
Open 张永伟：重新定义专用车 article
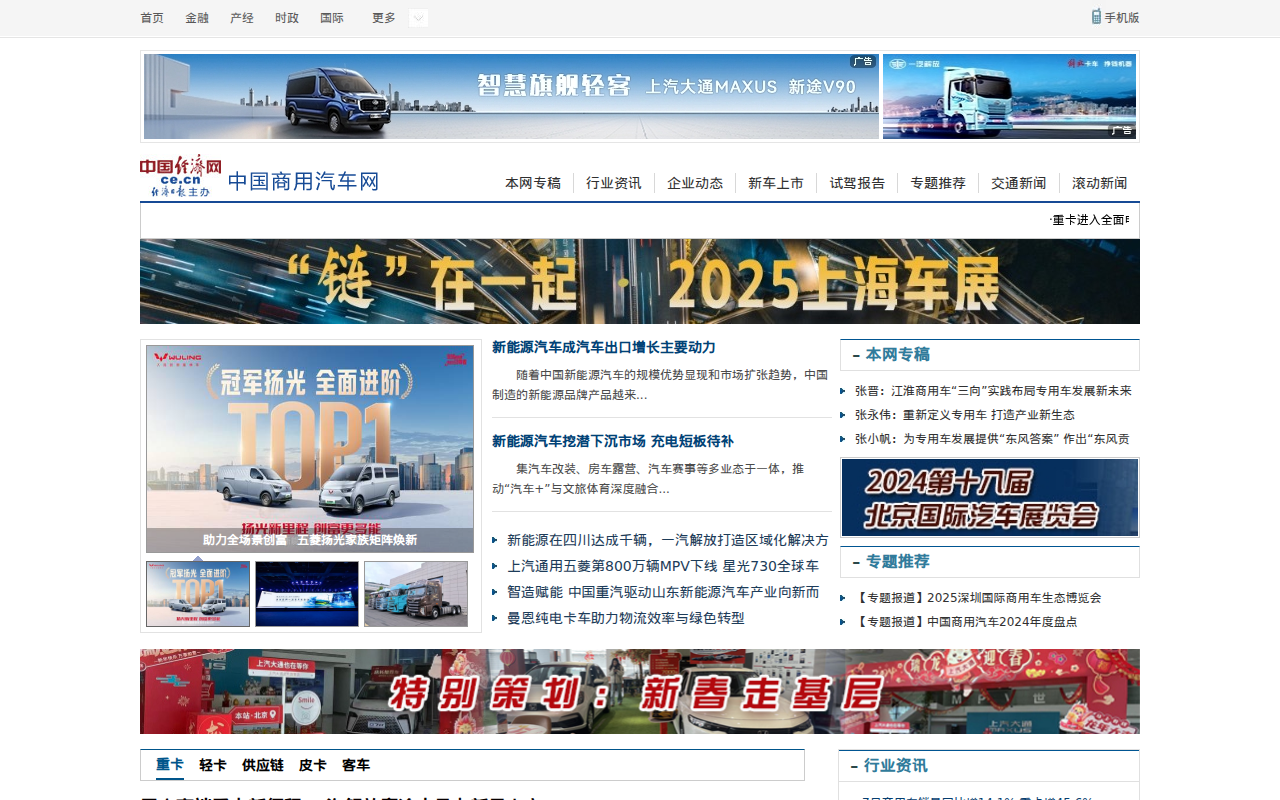point(965,415)
